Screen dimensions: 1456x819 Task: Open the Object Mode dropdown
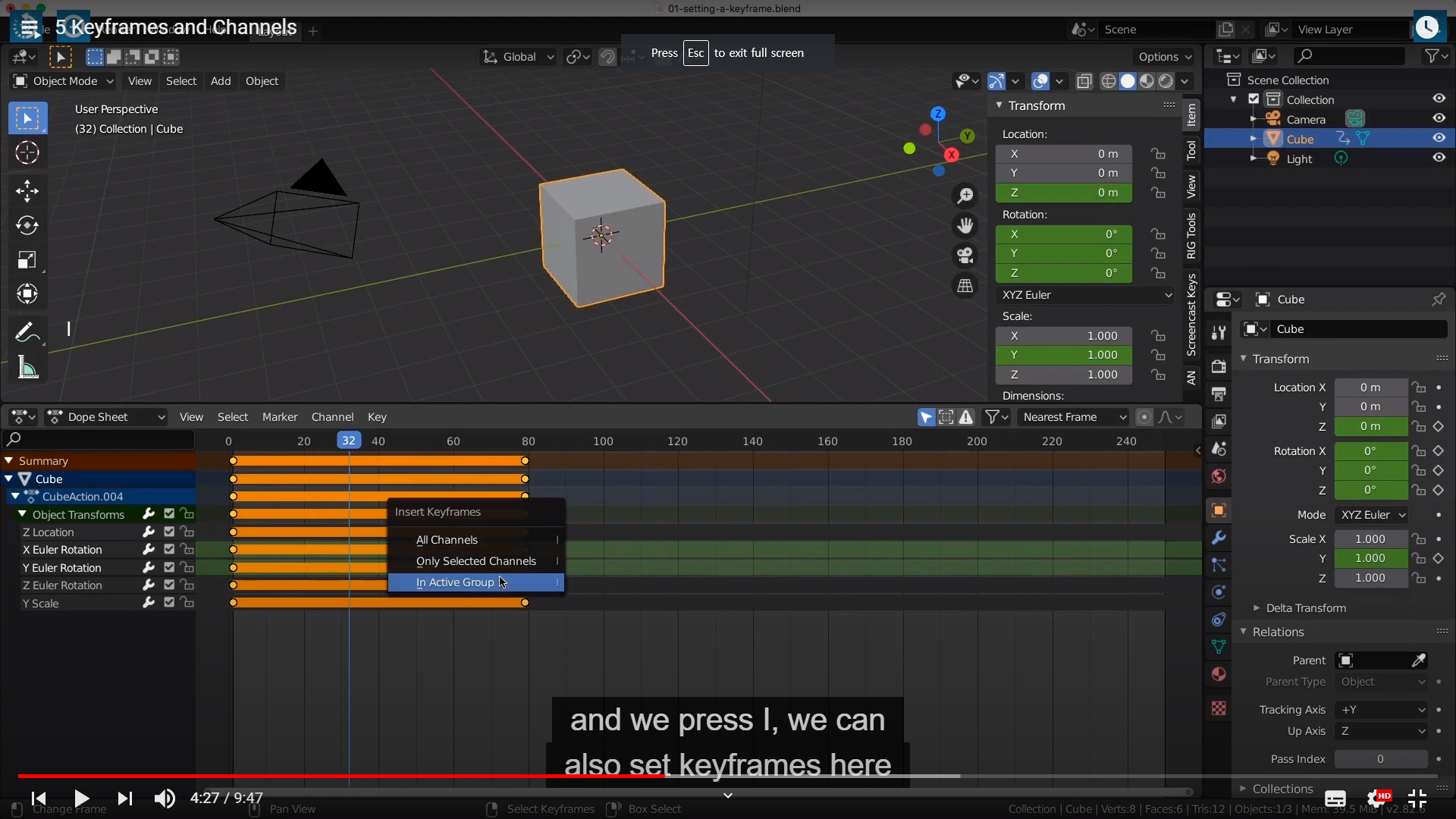[64, 81]
